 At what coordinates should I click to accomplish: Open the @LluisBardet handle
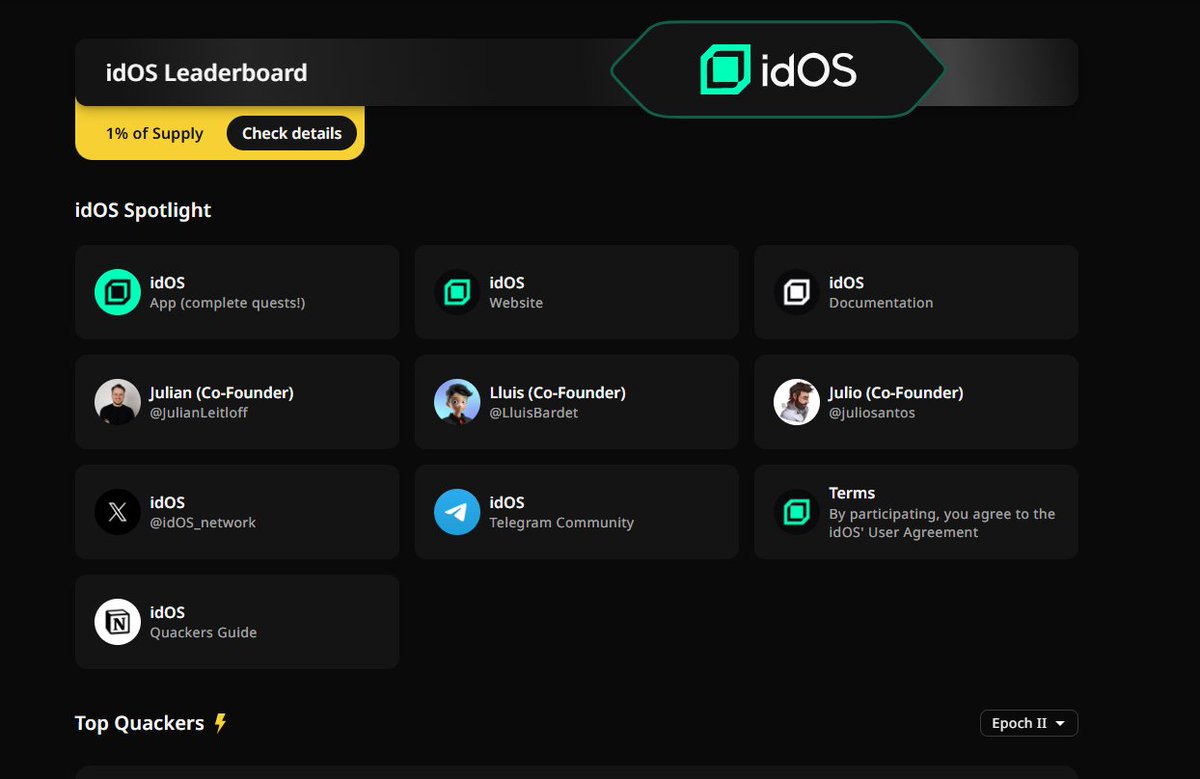coord(534,413)
